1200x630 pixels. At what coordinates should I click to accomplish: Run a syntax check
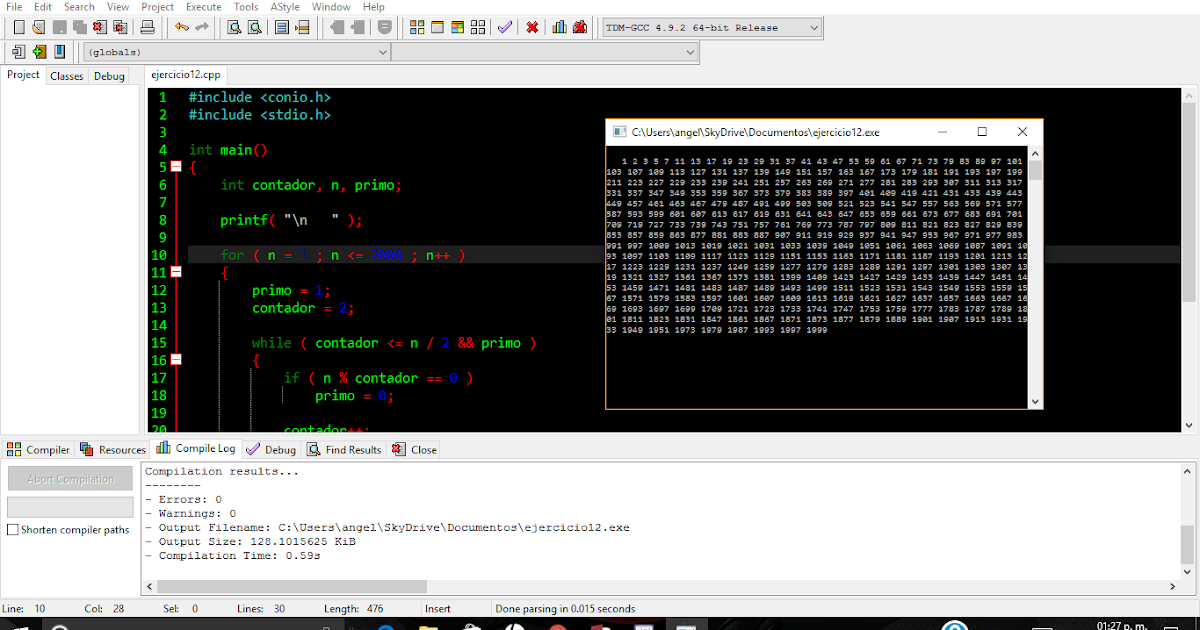click(505, 27)
